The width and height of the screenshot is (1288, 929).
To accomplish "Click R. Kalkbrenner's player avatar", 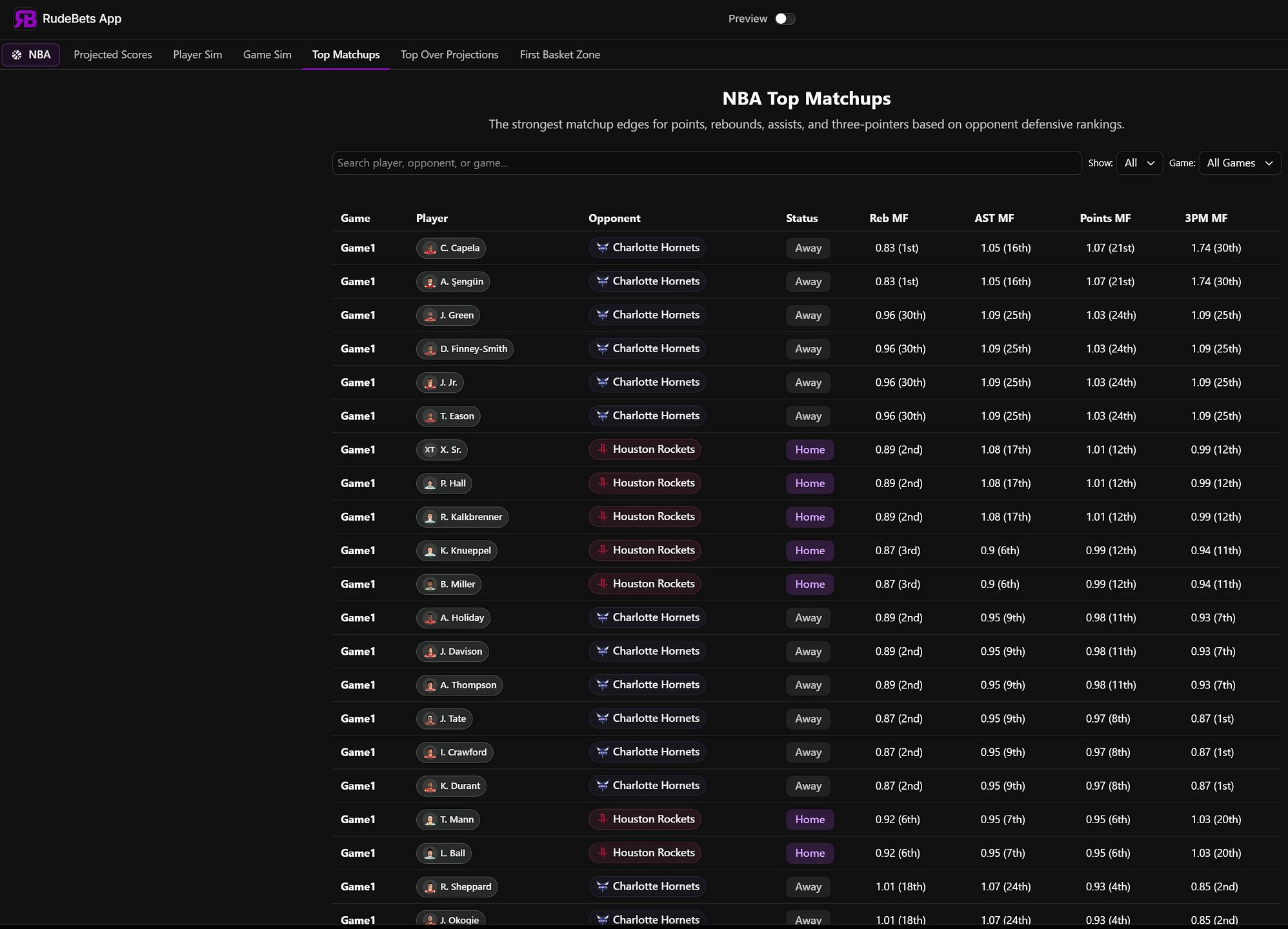I will point(430,517).
